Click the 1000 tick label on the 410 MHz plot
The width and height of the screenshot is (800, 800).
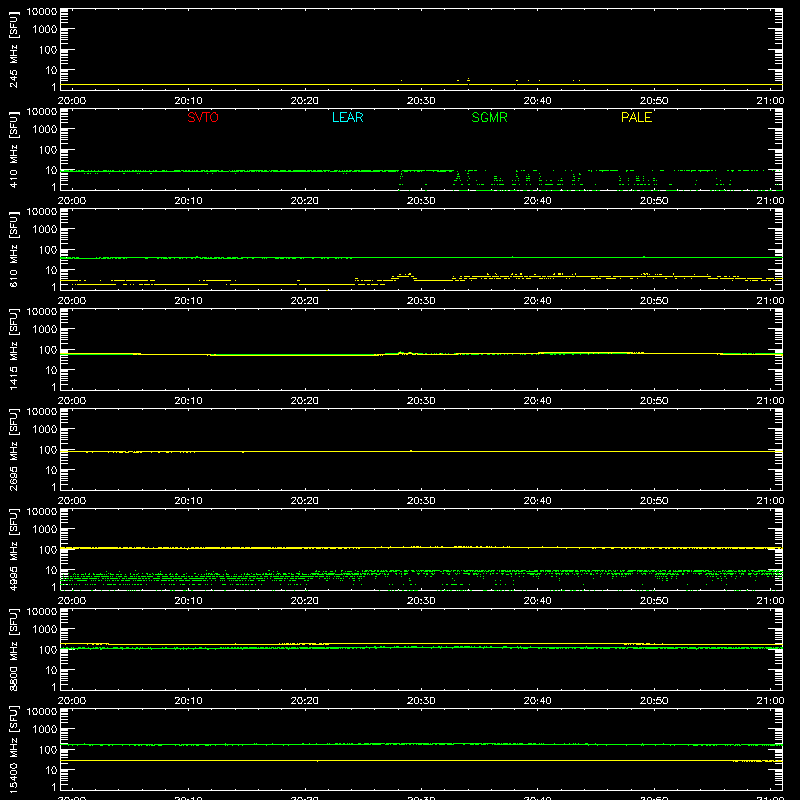coord(45,130)
